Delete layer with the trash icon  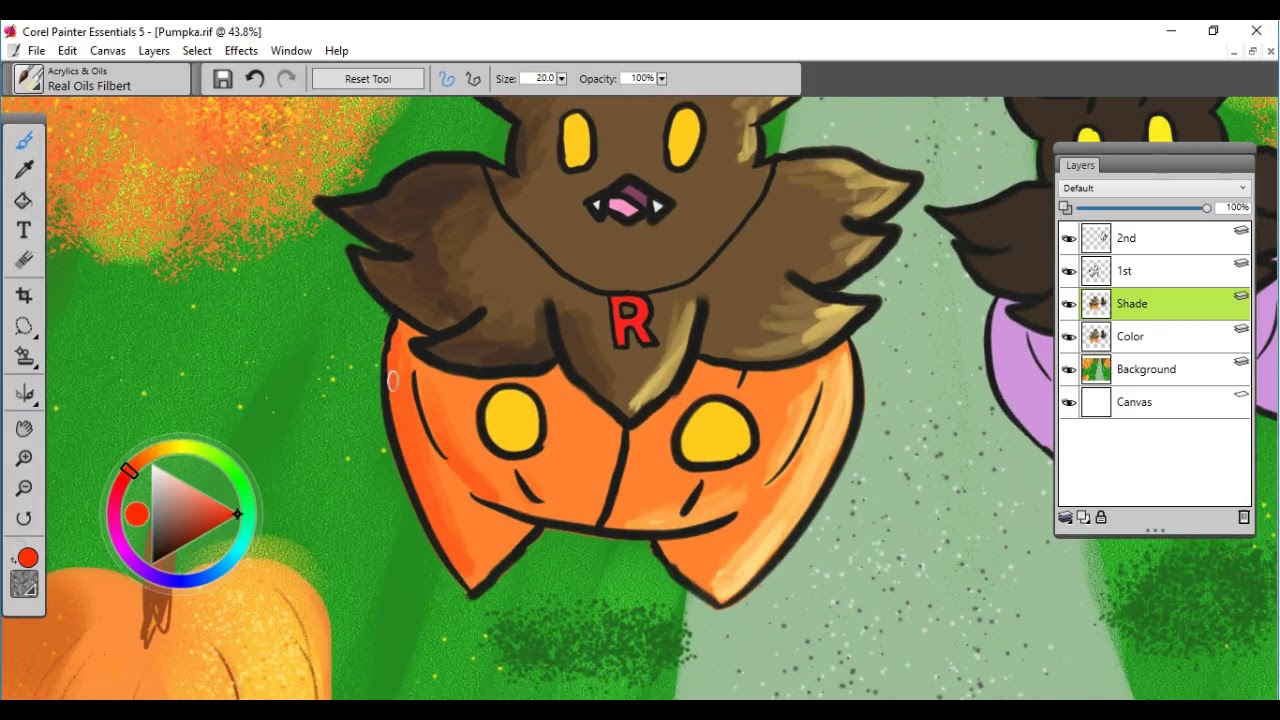click(1244, 517)
